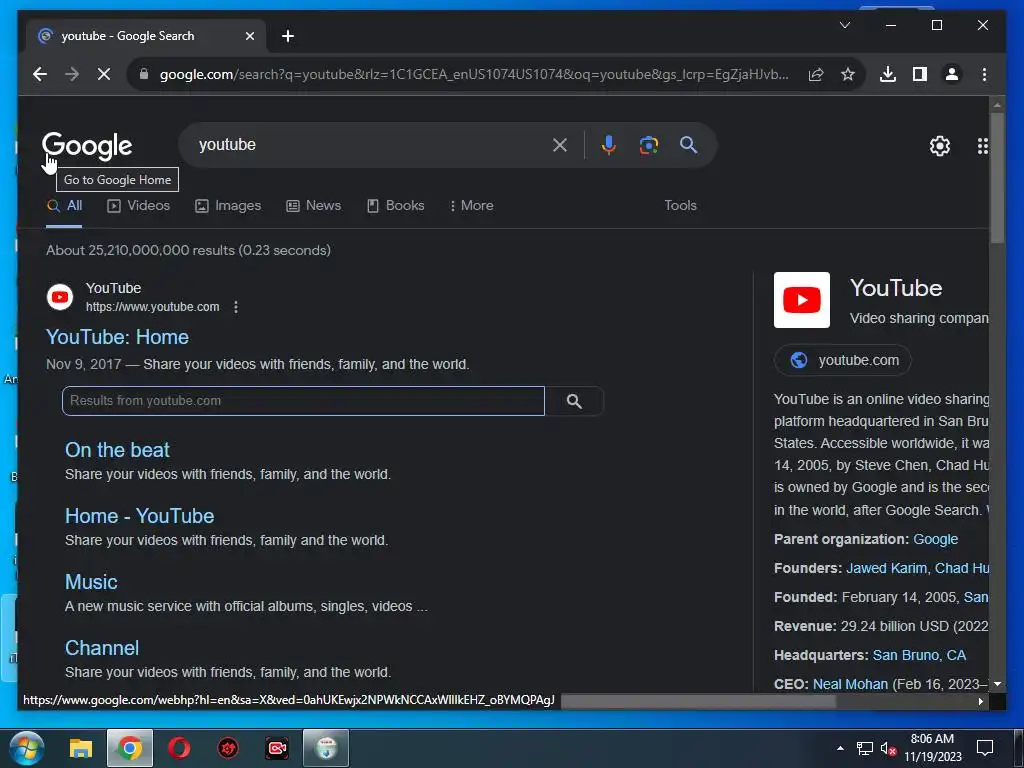Open the notification center icon
Screen dimensions: 1024x768
point(985,748)
